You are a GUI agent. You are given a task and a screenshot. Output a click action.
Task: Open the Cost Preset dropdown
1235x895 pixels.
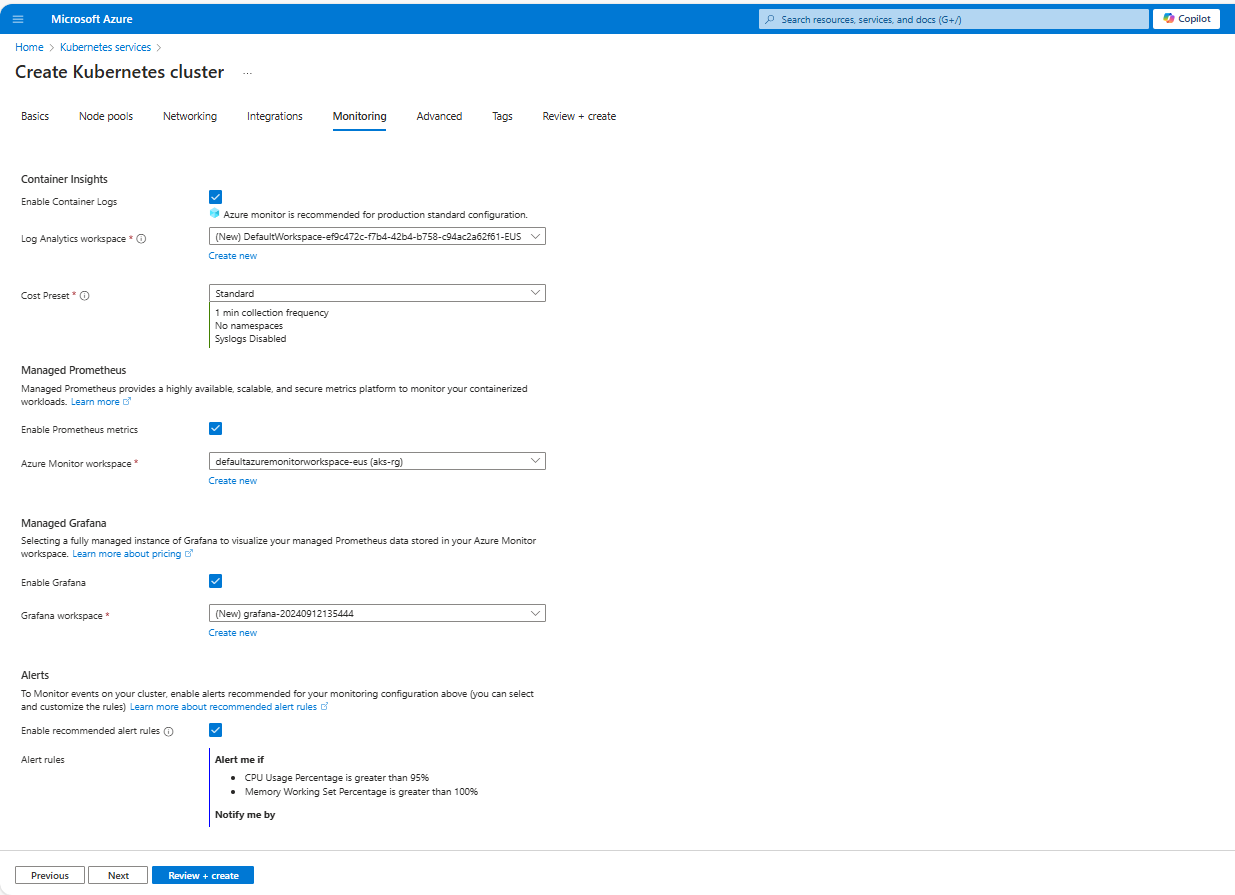coord(377,293)
